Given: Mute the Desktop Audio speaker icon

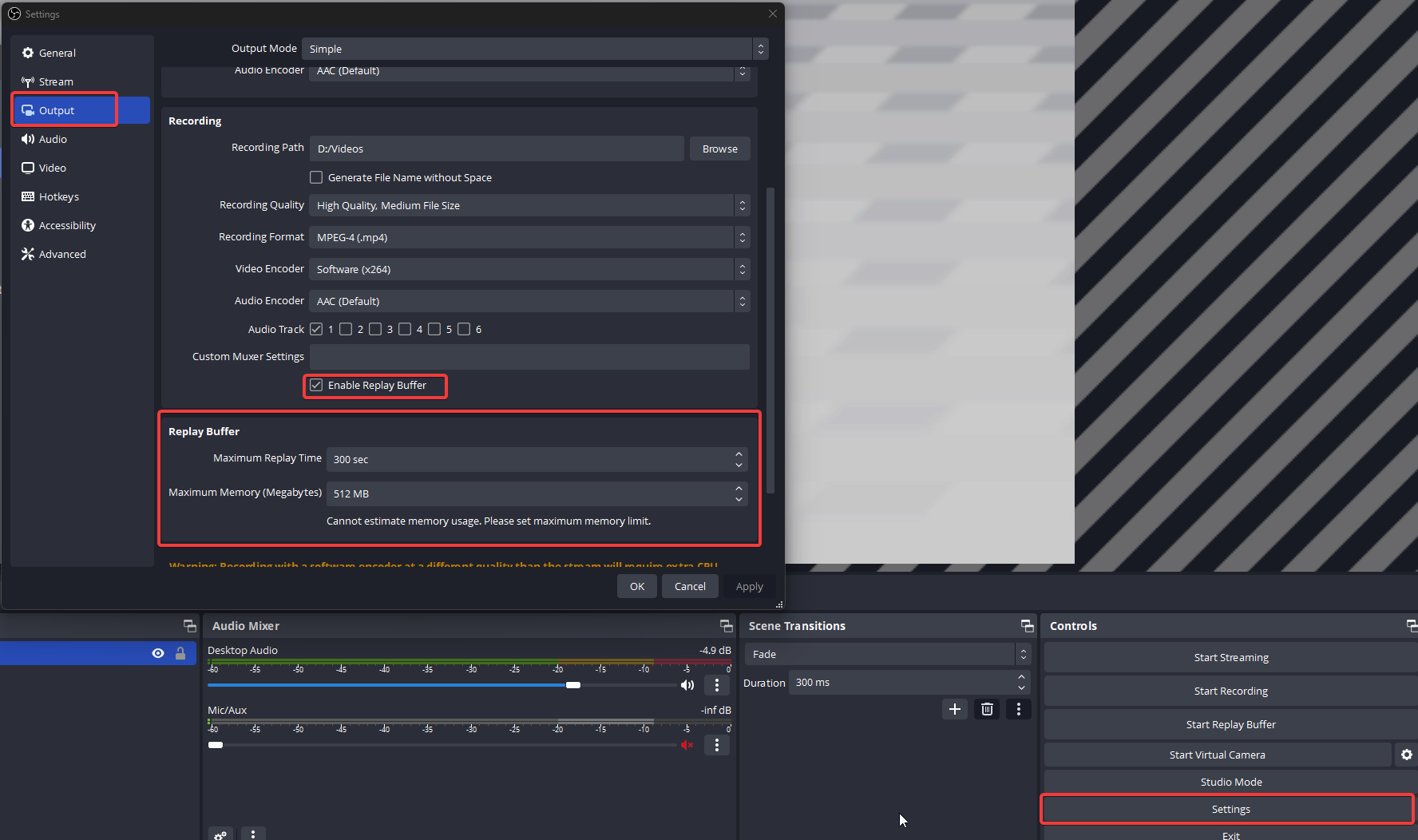Looking at the screenshot, I should coord(687,685).
